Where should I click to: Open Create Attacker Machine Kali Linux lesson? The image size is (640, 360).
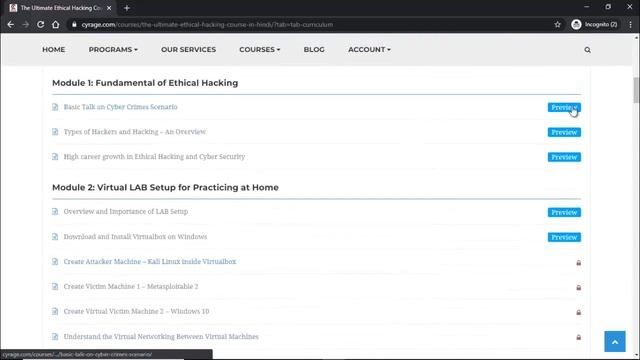point(150,262)
